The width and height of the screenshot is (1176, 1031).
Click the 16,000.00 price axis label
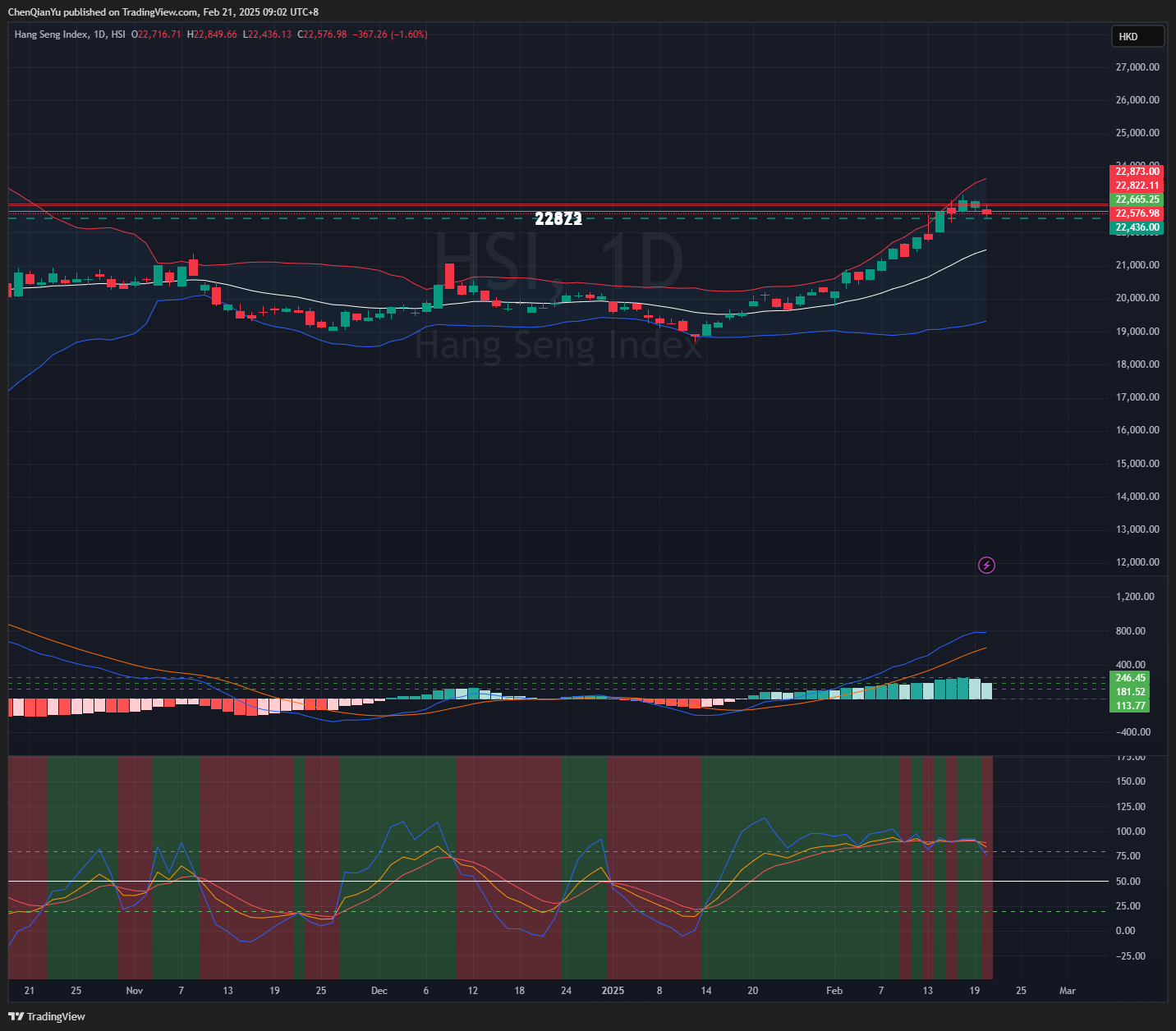pos(1137,430)
